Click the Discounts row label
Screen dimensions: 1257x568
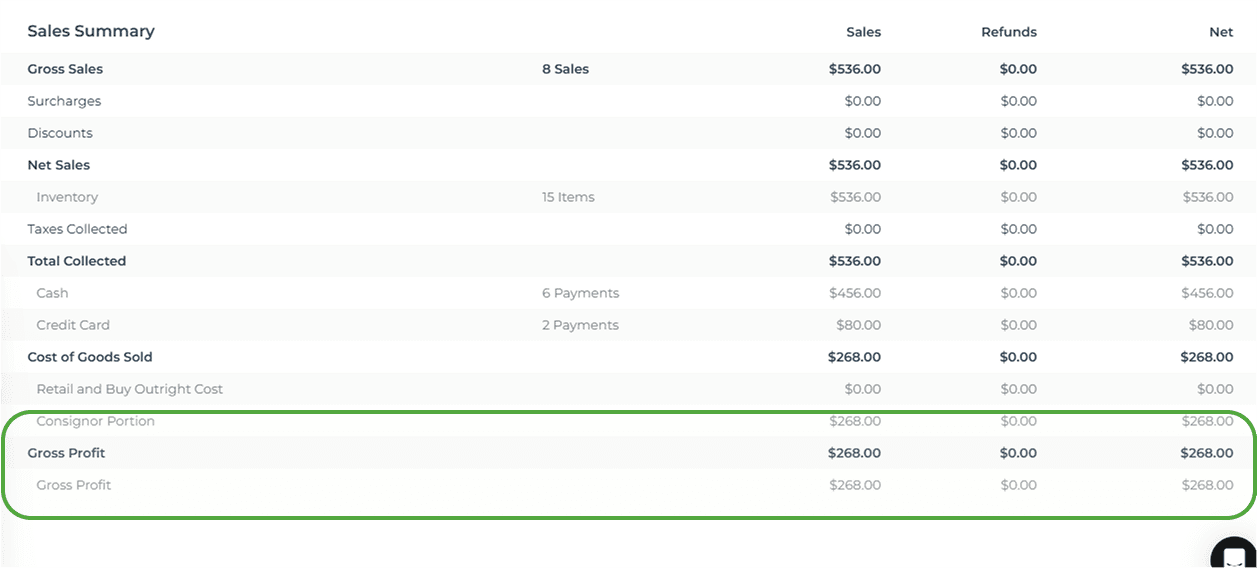[x=60, y=133]
